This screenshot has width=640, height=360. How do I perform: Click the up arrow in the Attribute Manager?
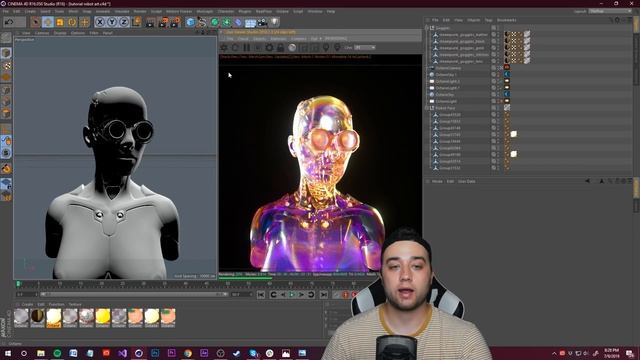(602, 181)
